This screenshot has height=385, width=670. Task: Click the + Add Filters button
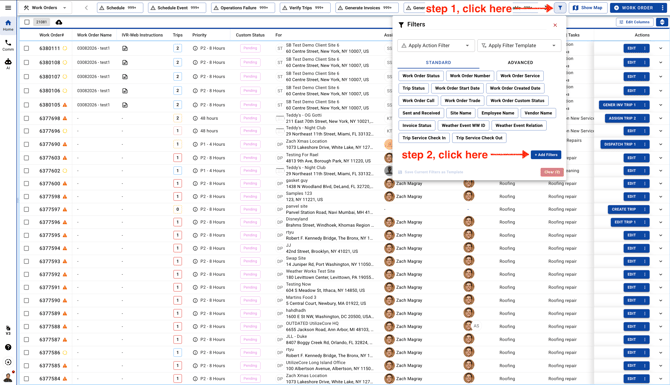point(546,155)
